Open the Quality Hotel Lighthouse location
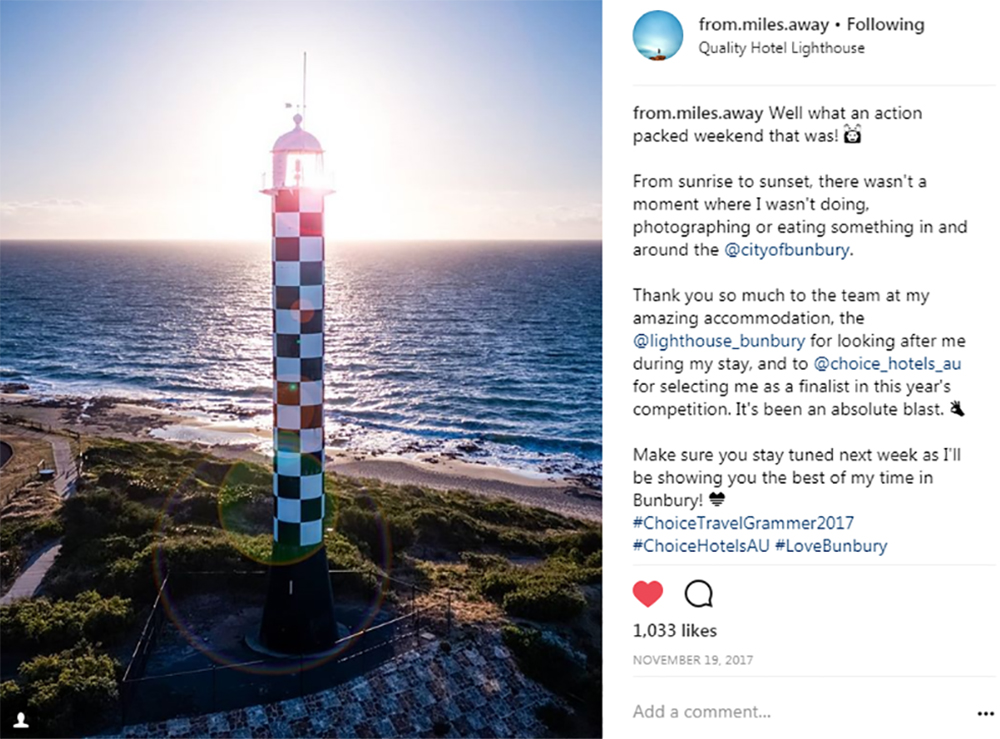This screenshot has height=739, width=1000. (781, 48)
